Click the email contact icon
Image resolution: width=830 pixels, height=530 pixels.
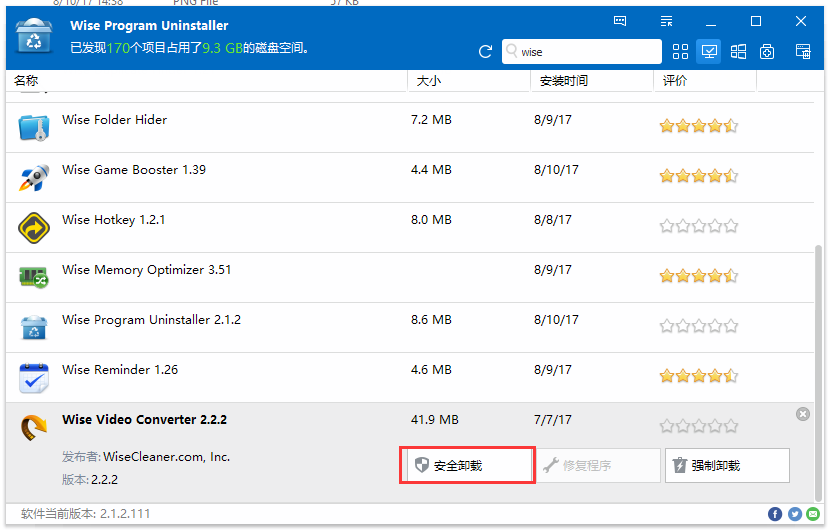point(813,514)
